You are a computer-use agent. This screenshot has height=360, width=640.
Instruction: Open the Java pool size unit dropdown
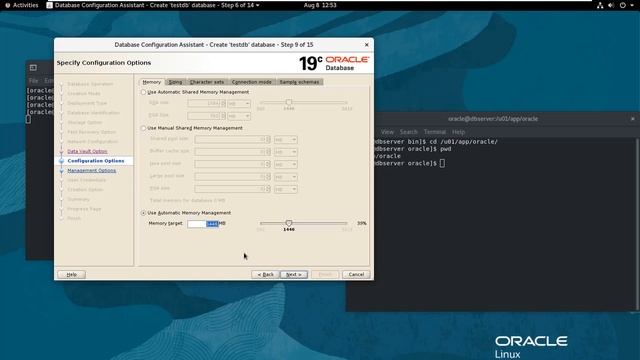(286, 164)
